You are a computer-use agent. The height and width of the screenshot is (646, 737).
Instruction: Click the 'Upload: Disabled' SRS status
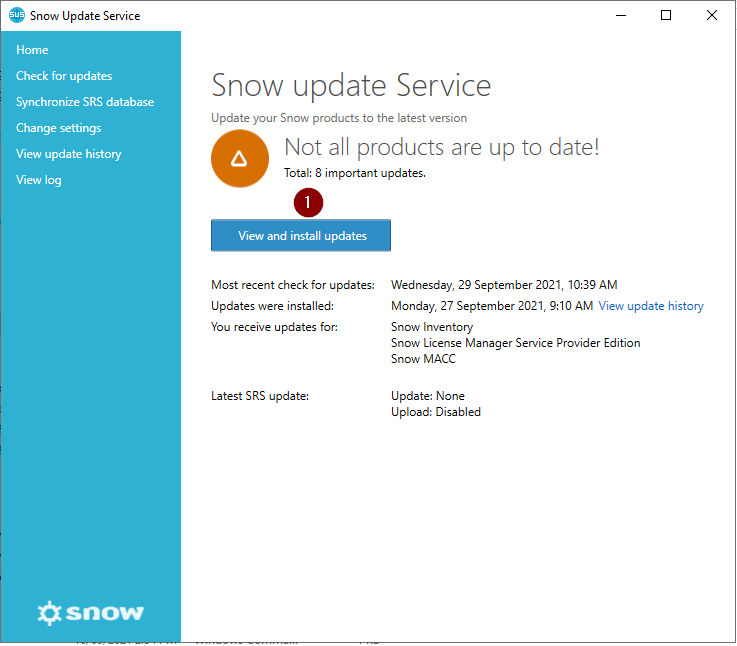[x=436, y=412]
